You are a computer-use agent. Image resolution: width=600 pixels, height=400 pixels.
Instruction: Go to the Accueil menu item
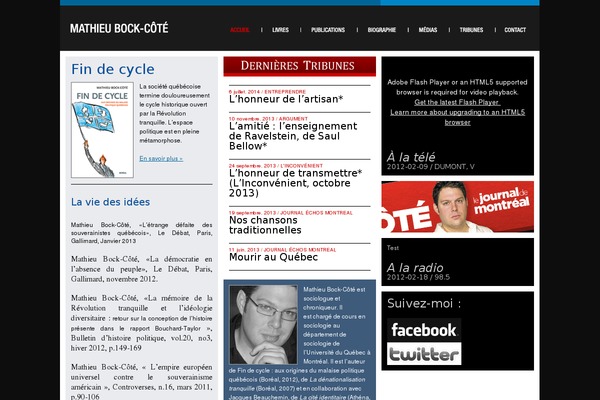[240, 30]
